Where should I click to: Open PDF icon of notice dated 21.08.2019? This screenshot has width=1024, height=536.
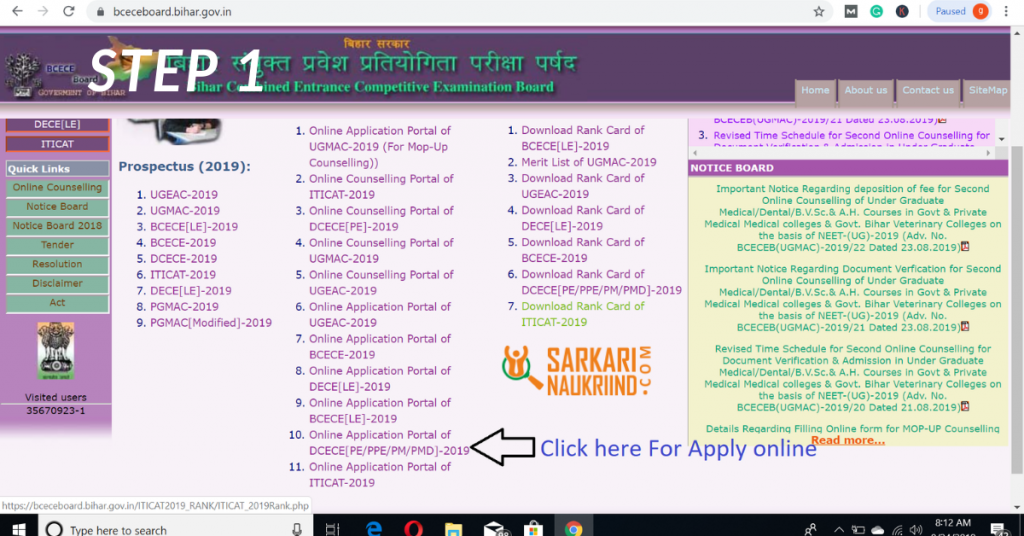pyautogui.click(x=965, y=406)
